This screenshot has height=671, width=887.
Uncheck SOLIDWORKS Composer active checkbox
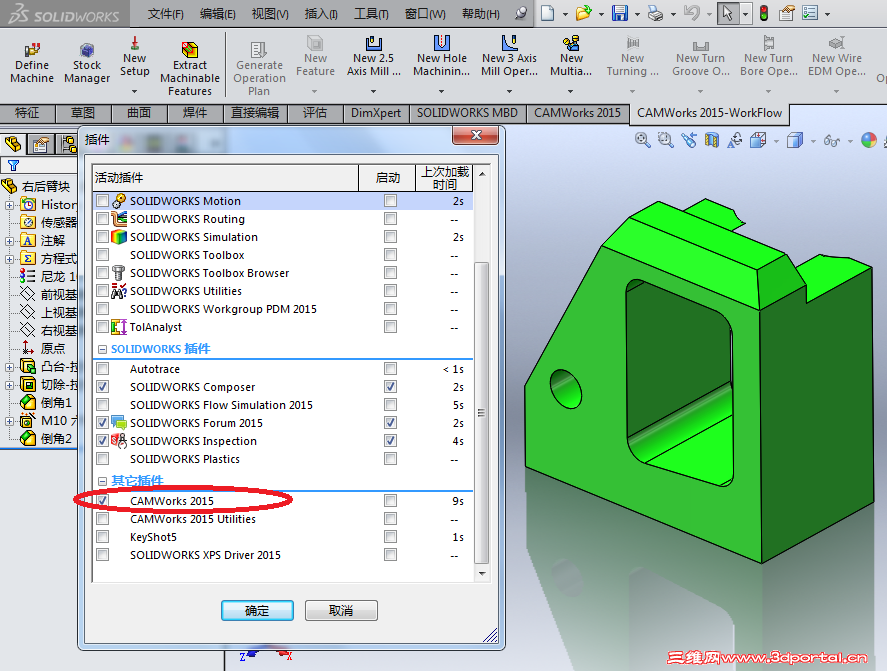[102, 387]
